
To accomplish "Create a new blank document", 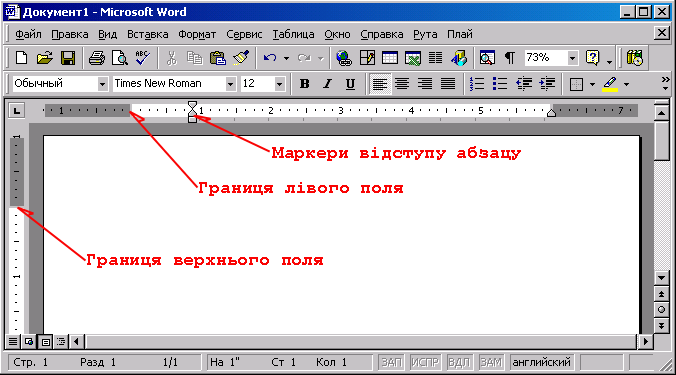I will pos(22,58).
